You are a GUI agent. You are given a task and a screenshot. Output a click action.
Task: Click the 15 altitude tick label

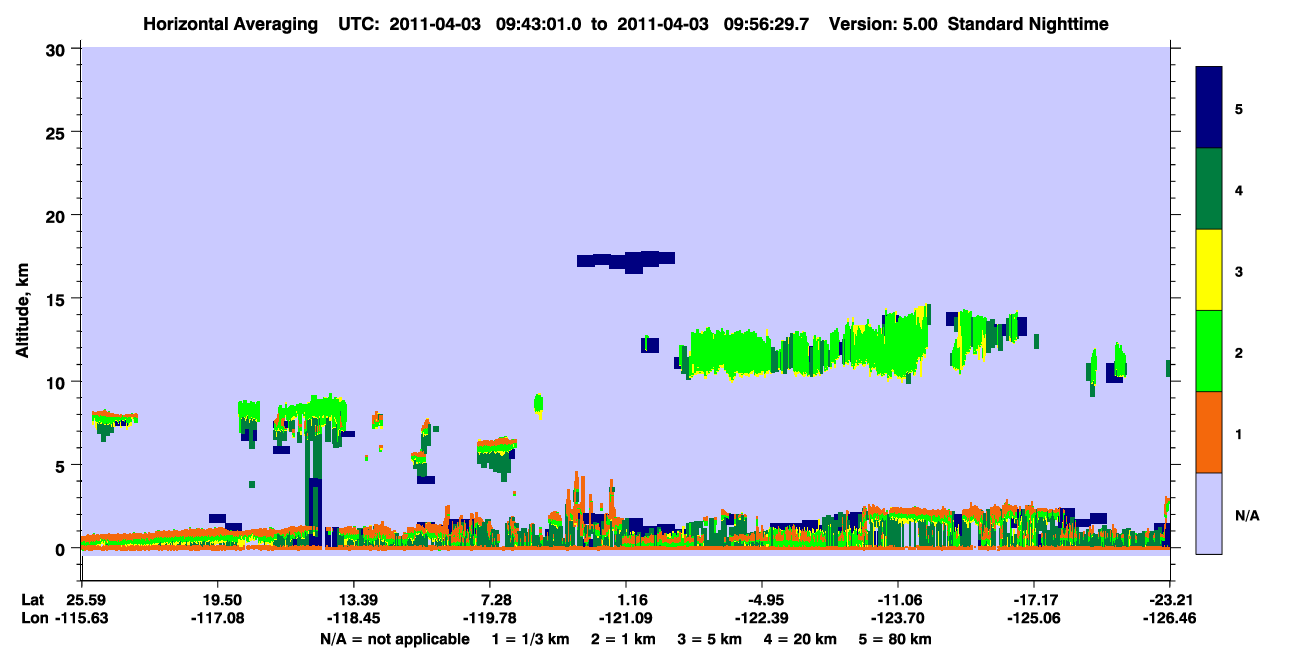click(x=58, y=299)
